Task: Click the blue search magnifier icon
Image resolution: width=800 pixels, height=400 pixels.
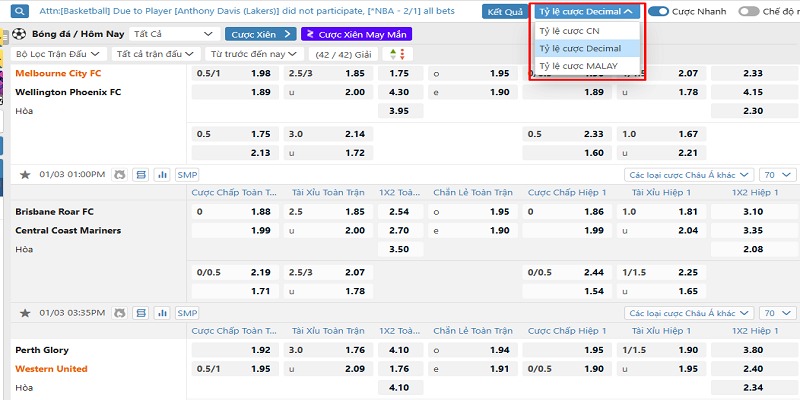Action: click(19, 11)
